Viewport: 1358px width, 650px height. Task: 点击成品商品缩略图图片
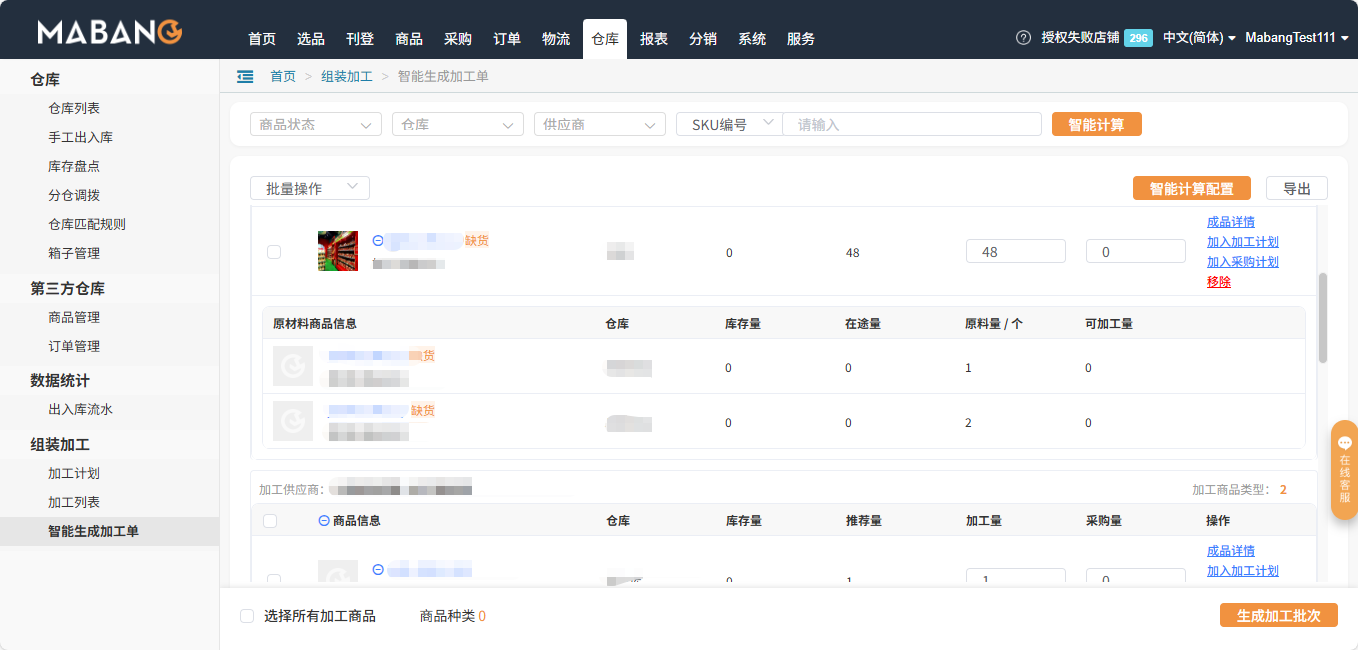tap(338, 252)
